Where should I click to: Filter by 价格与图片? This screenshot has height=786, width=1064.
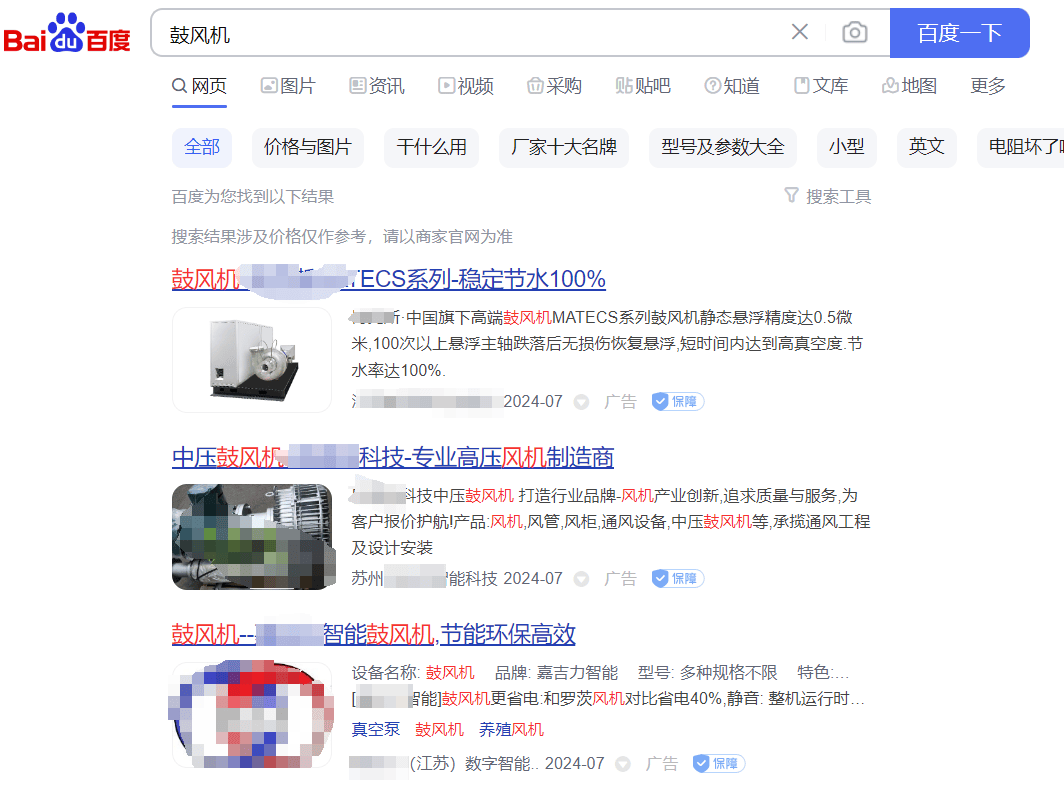[307, 147]
